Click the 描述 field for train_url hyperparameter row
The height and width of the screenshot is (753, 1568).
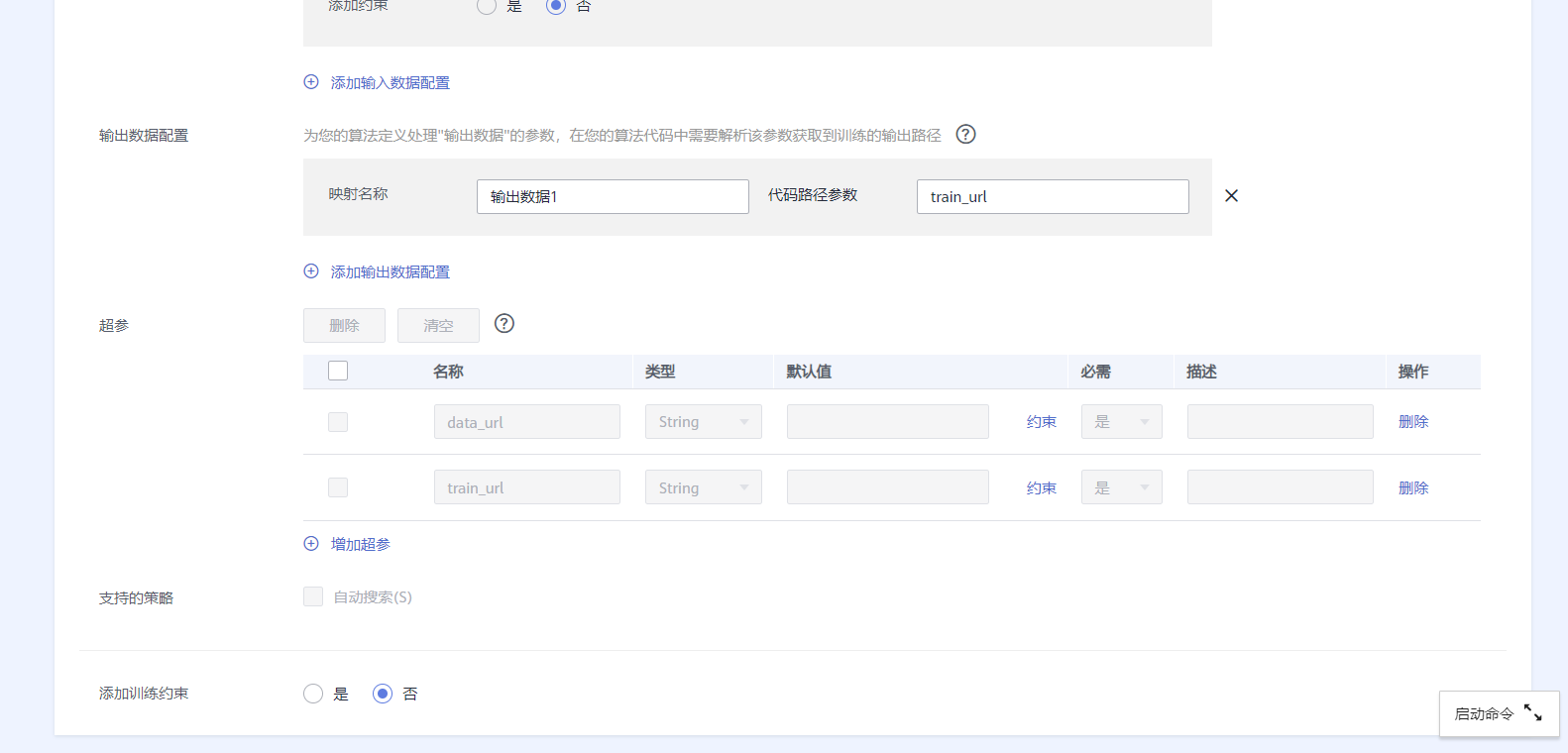coord(1281,487)
